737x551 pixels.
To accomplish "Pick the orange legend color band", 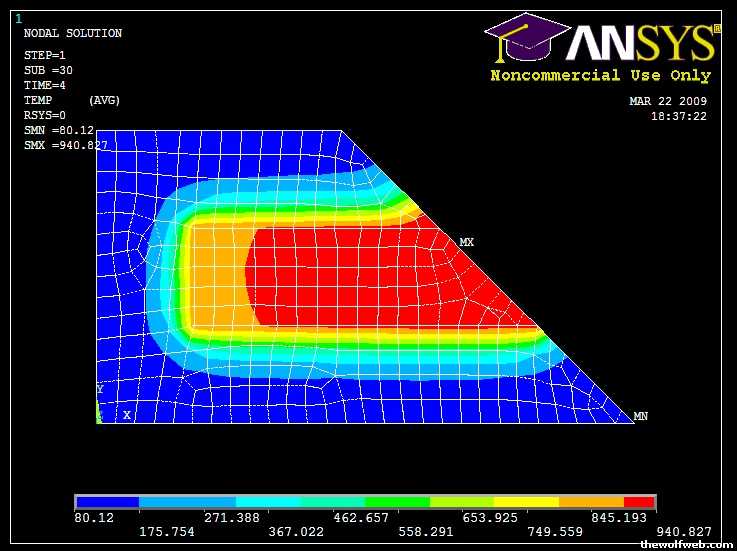I will (591, 502).
